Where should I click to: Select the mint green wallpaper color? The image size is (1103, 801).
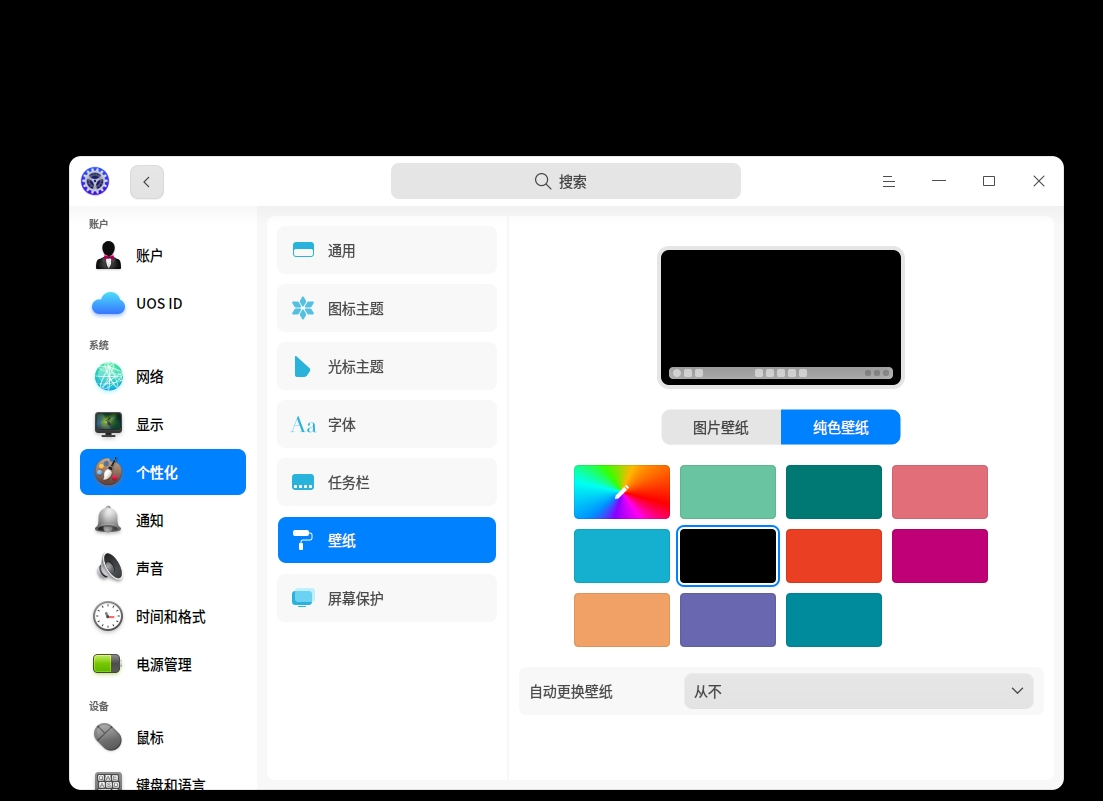tap(728, 492)
